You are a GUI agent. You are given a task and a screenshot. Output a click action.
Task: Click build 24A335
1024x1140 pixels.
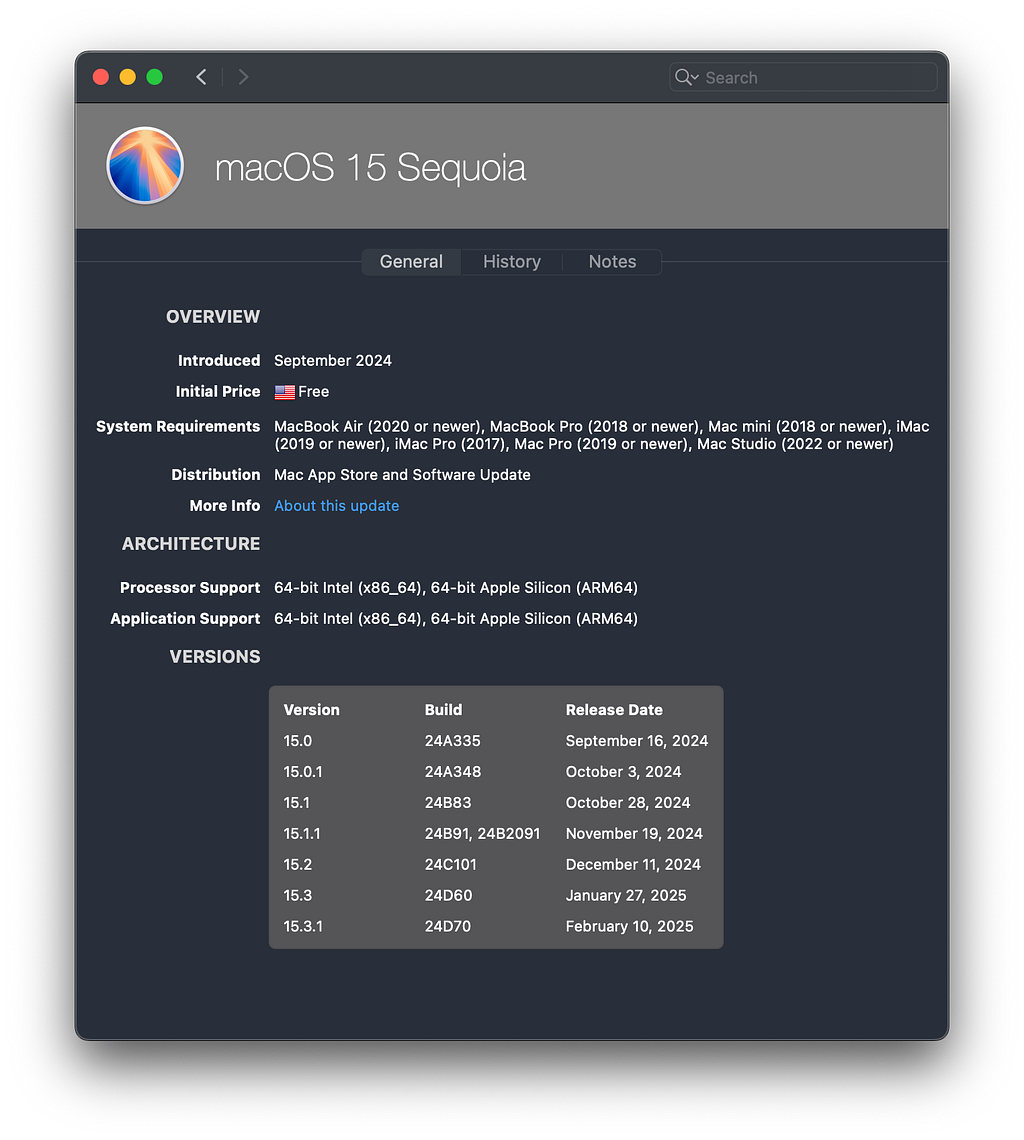(x=452, y=741)
